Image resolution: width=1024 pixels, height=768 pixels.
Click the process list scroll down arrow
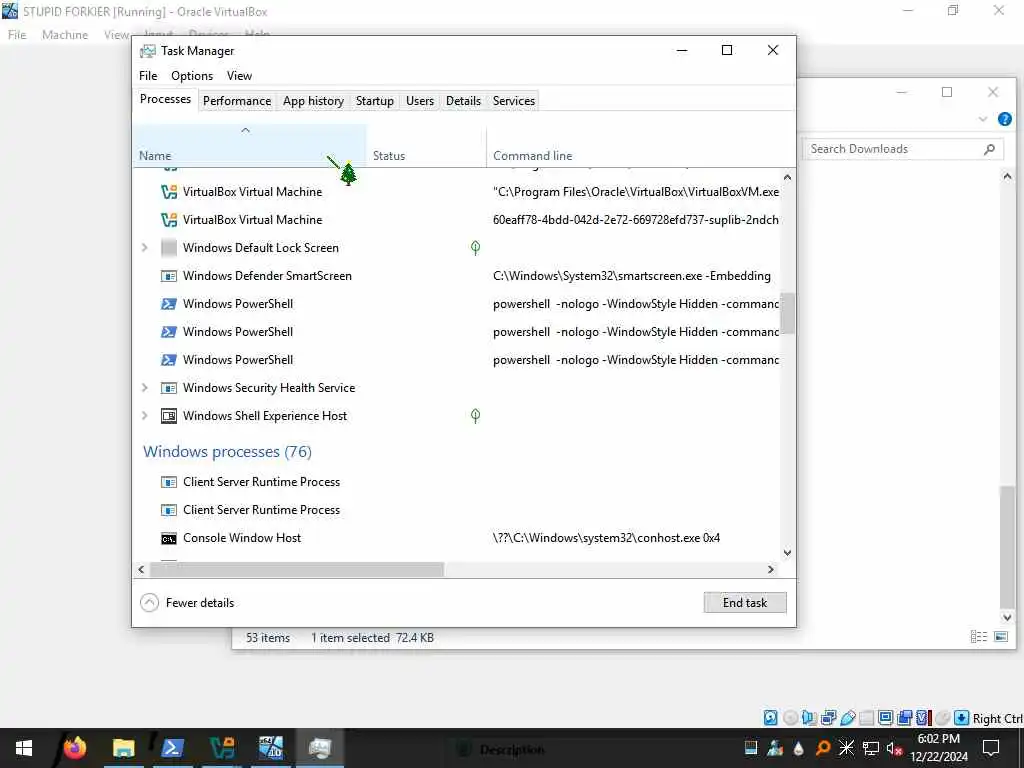tap(788, 552)
